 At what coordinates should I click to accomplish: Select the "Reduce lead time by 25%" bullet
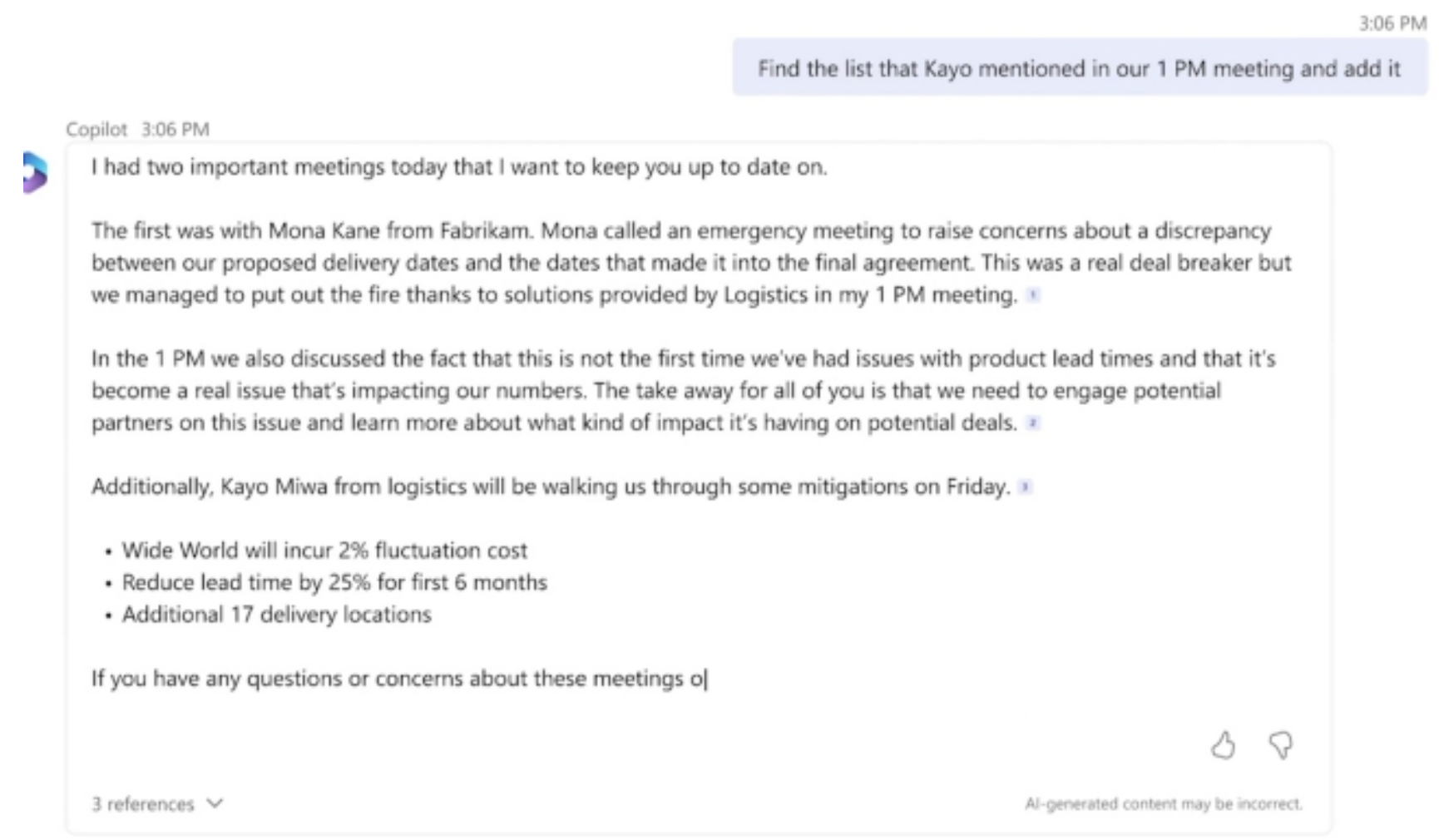tap(334, 582)
